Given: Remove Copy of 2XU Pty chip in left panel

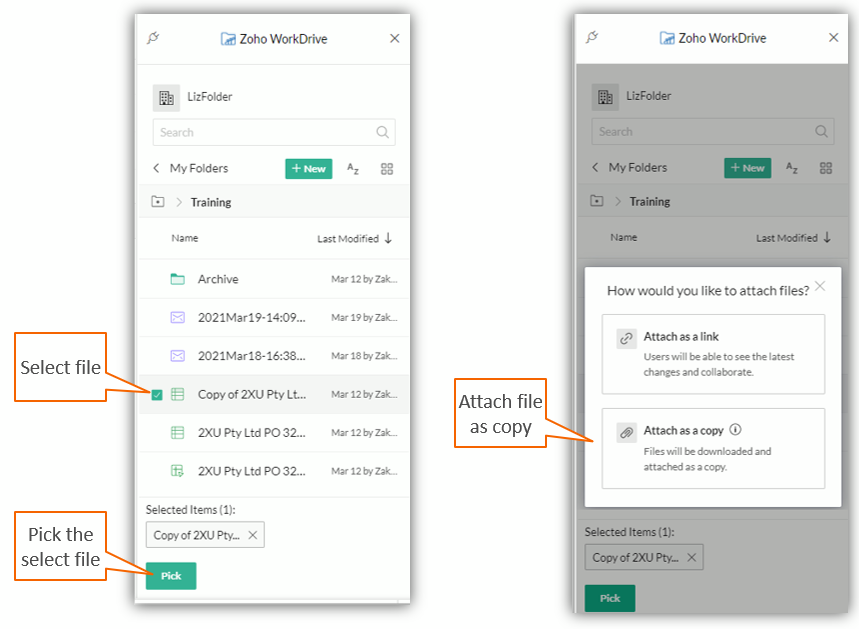Looking at the screenshot, I should [253, 535].
